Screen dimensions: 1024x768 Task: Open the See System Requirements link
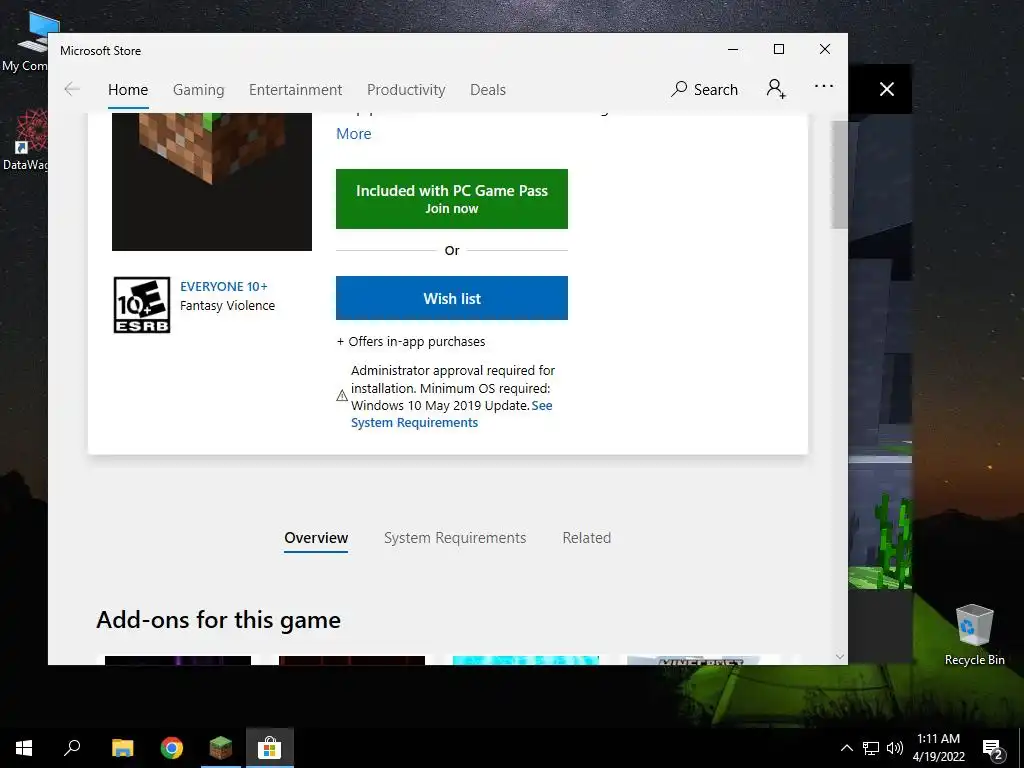click(414, 423)
